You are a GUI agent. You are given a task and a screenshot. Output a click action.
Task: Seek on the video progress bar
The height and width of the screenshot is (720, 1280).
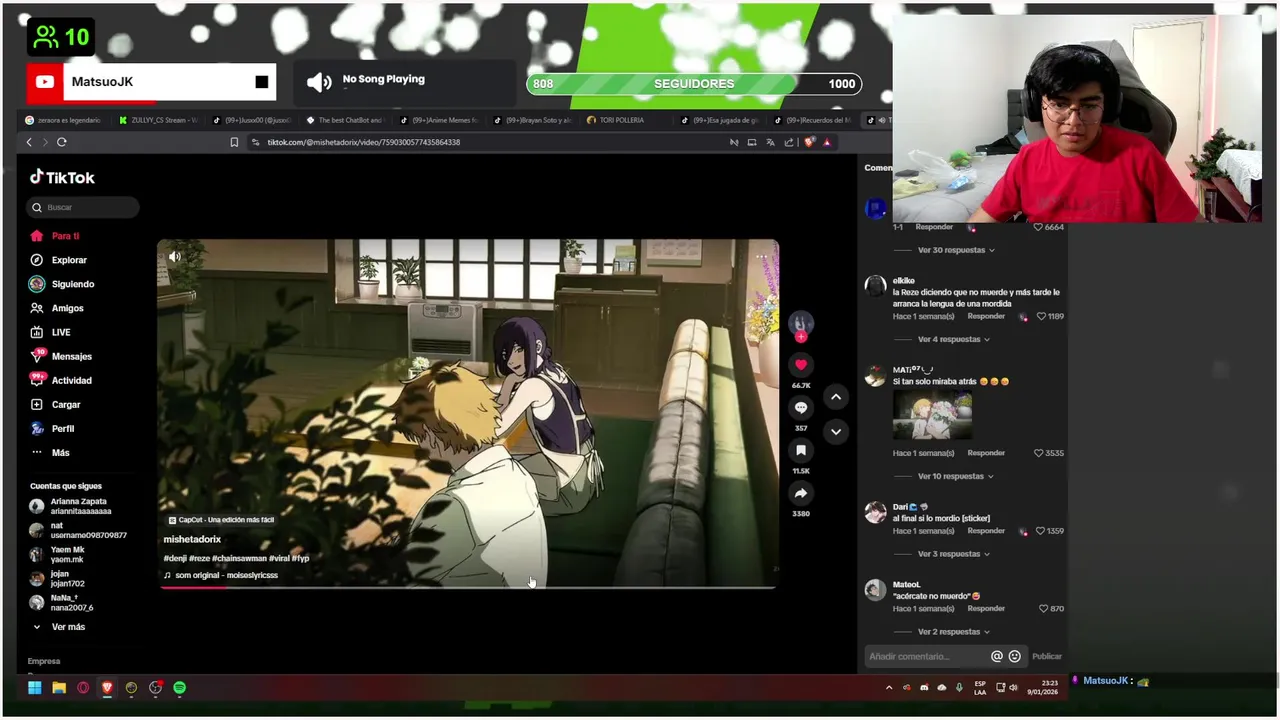pyautogui.click(x=467, y=586)
